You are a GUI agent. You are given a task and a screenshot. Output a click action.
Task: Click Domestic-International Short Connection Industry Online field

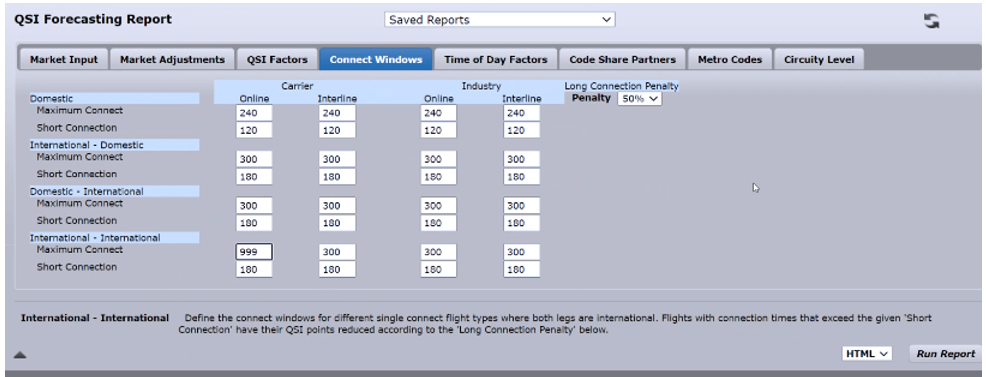point(438,224)
